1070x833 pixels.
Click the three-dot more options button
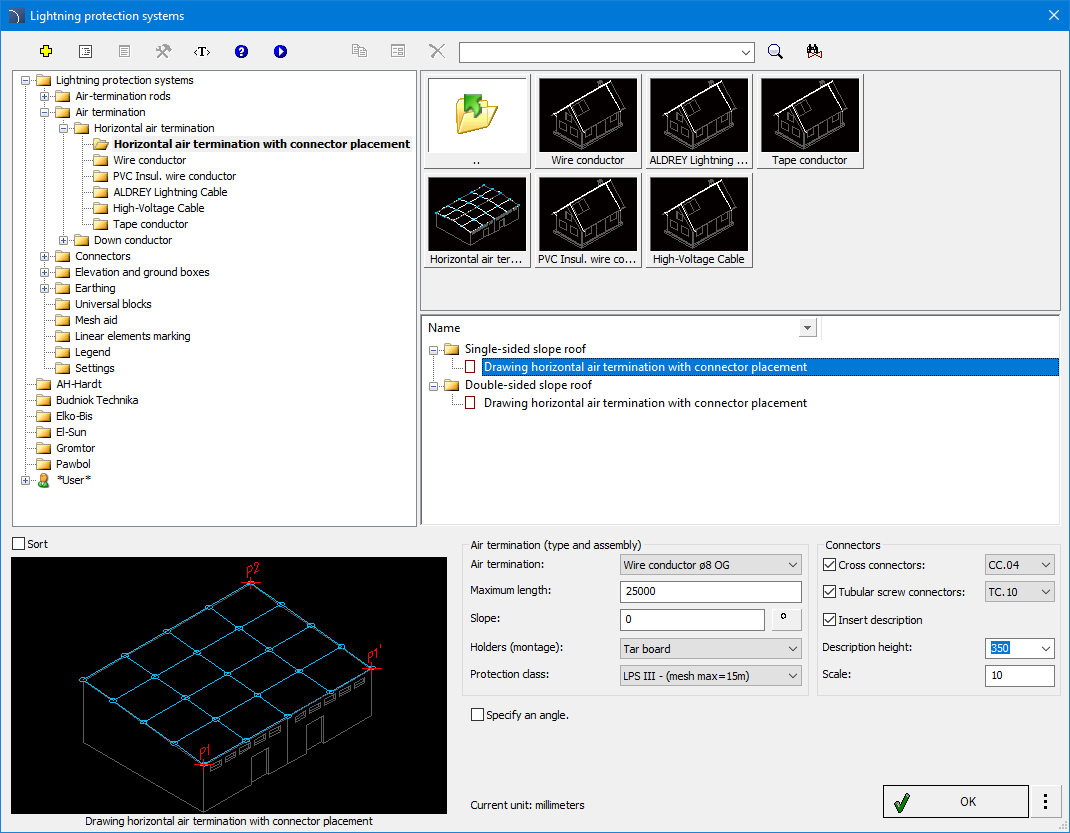tap(1045, 802)
